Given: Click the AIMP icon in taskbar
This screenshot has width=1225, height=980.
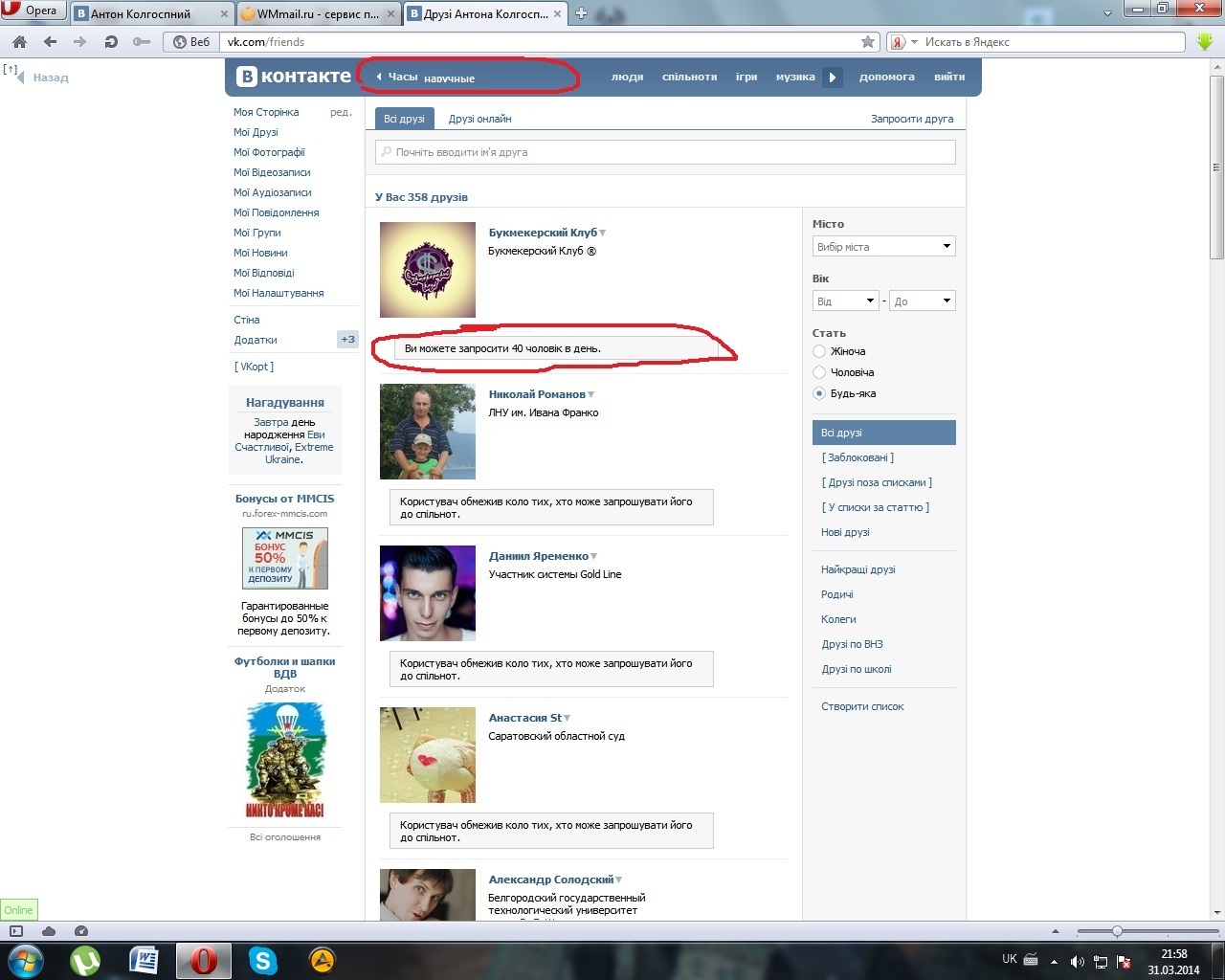Looking at the screenshot, I should coord(323,960).
